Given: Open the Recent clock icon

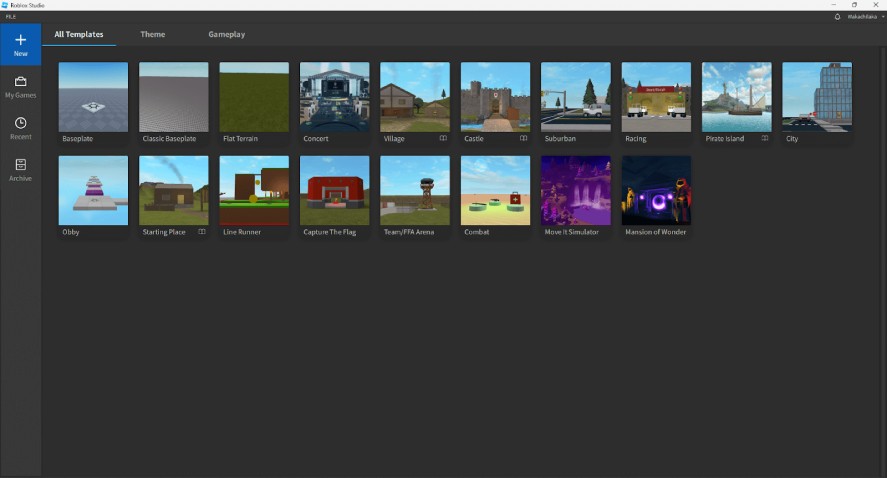Looking at the screenshot, I should (x=20, y=123).
